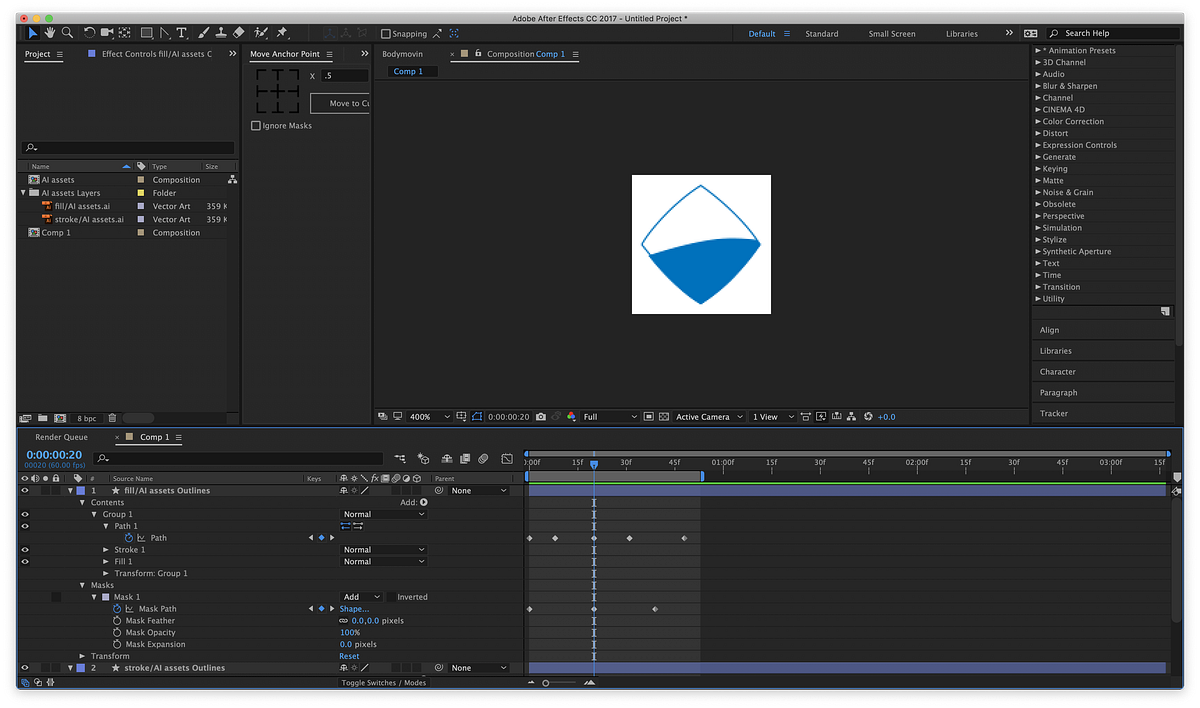The height and width of the screenshot is (708, 1200).
Task: Open Mask 1 mode Add dropdown
Action: pos(362,597)
